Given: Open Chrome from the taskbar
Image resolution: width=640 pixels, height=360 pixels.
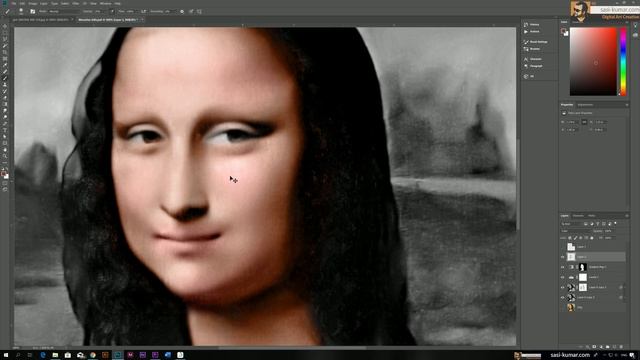Looking at the screenshot, I should (x=93, y=355).
